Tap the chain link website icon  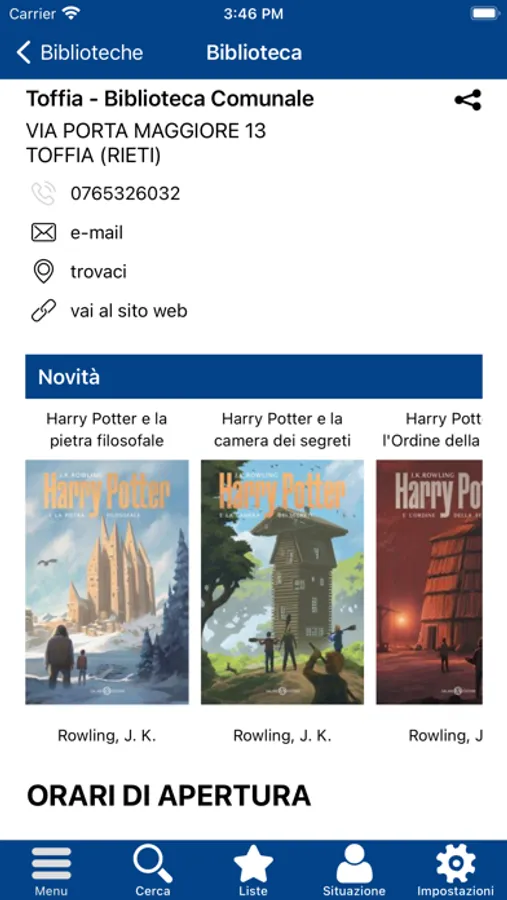point(44,311)
